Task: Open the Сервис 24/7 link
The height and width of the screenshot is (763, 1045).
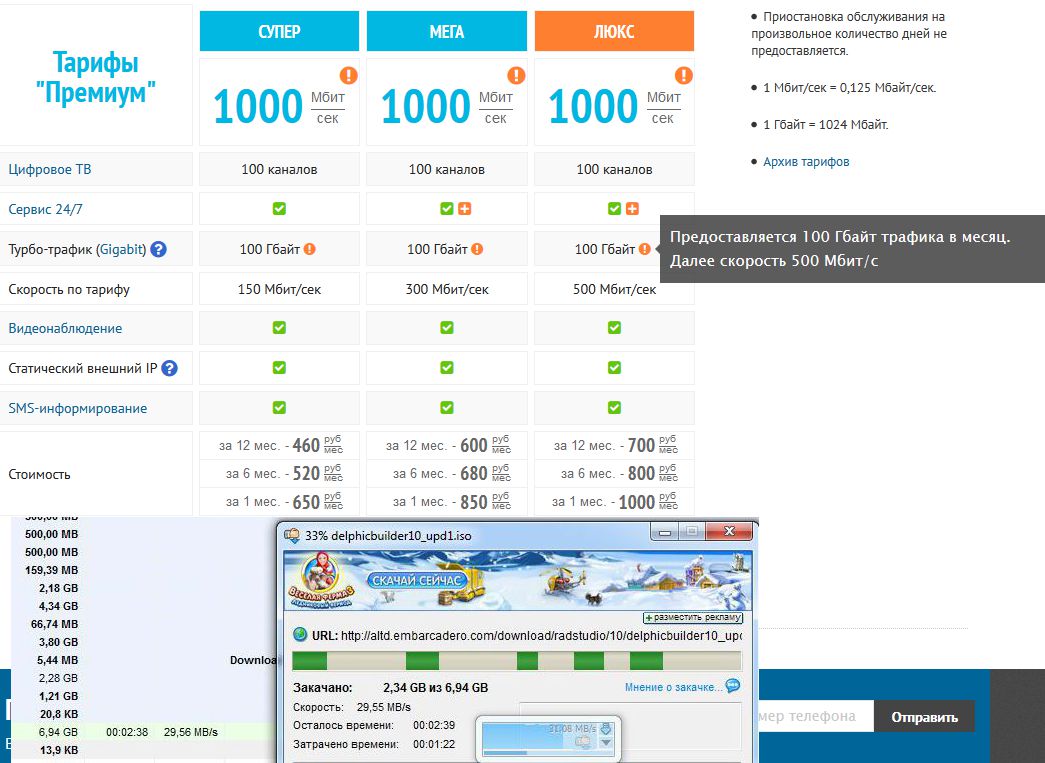Action: (x=45, y=209)
